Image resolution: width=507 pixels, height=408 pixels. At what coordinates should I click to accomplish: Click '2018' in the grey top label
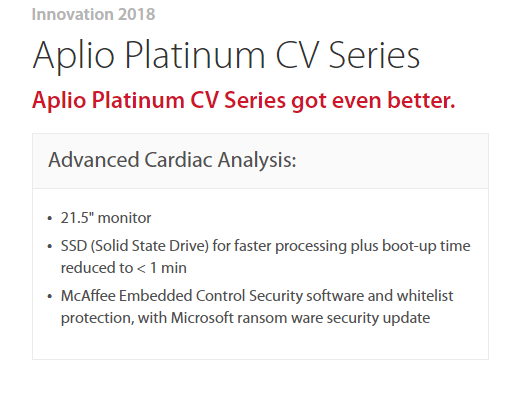[136, 14]
